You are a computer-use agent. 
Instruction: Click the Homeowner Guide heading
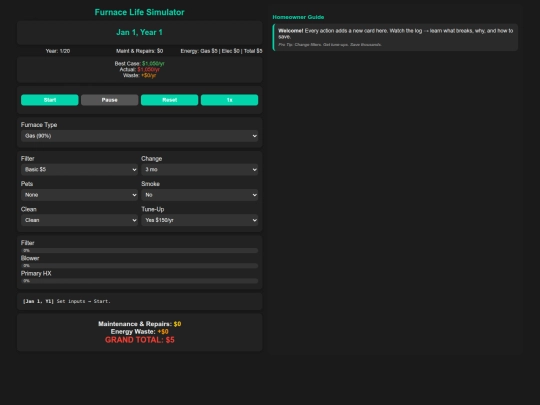point(298,17)
